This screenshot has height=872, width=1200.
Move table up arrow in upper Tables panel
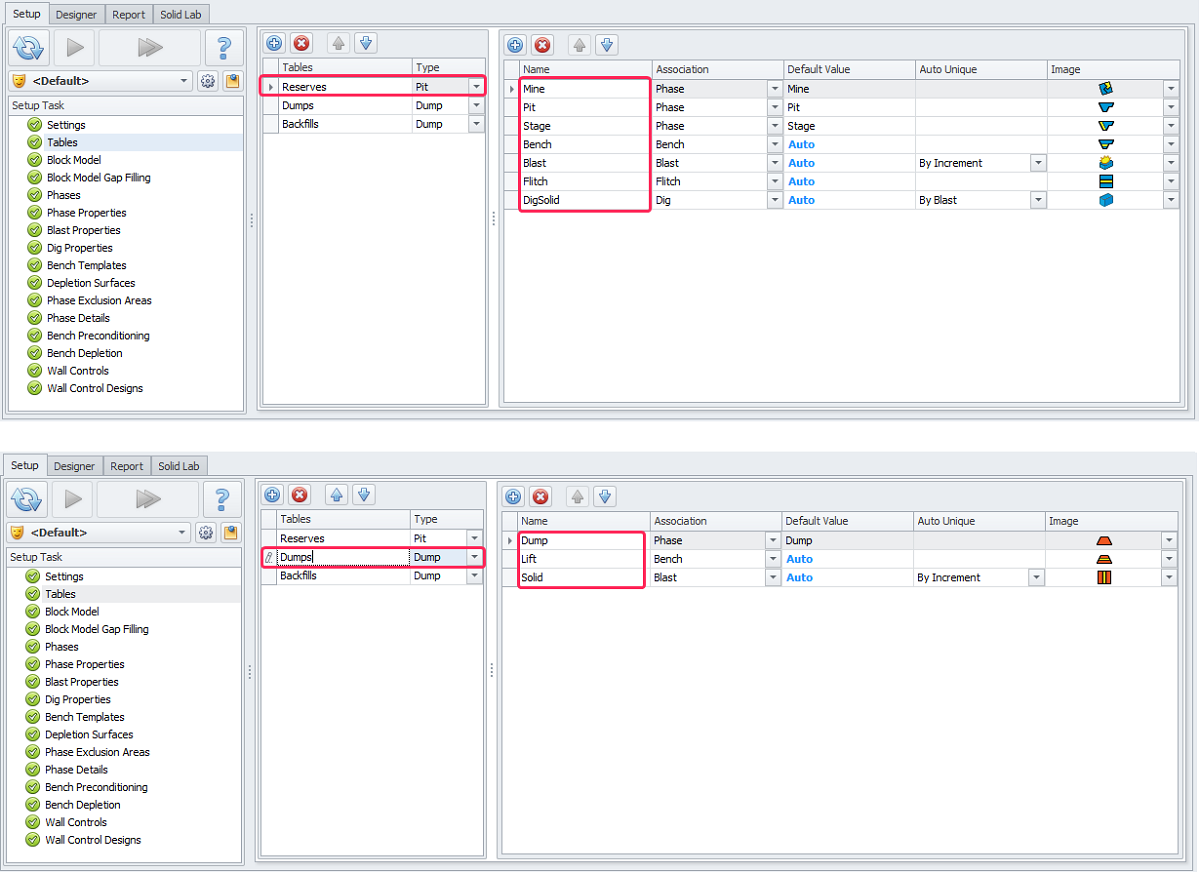tap(338, 44)
